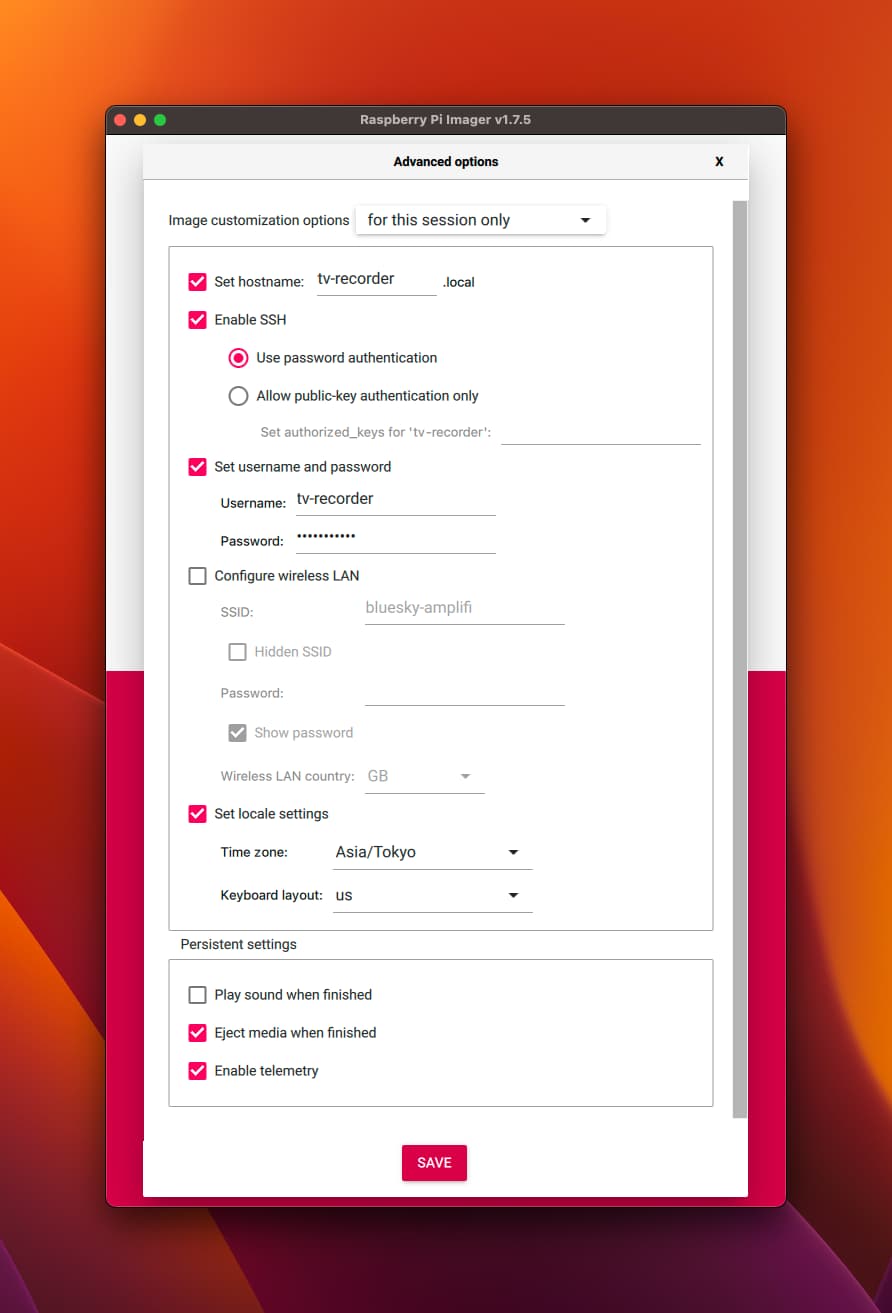Toggle the Set hostname checkbox

point(198,282)
